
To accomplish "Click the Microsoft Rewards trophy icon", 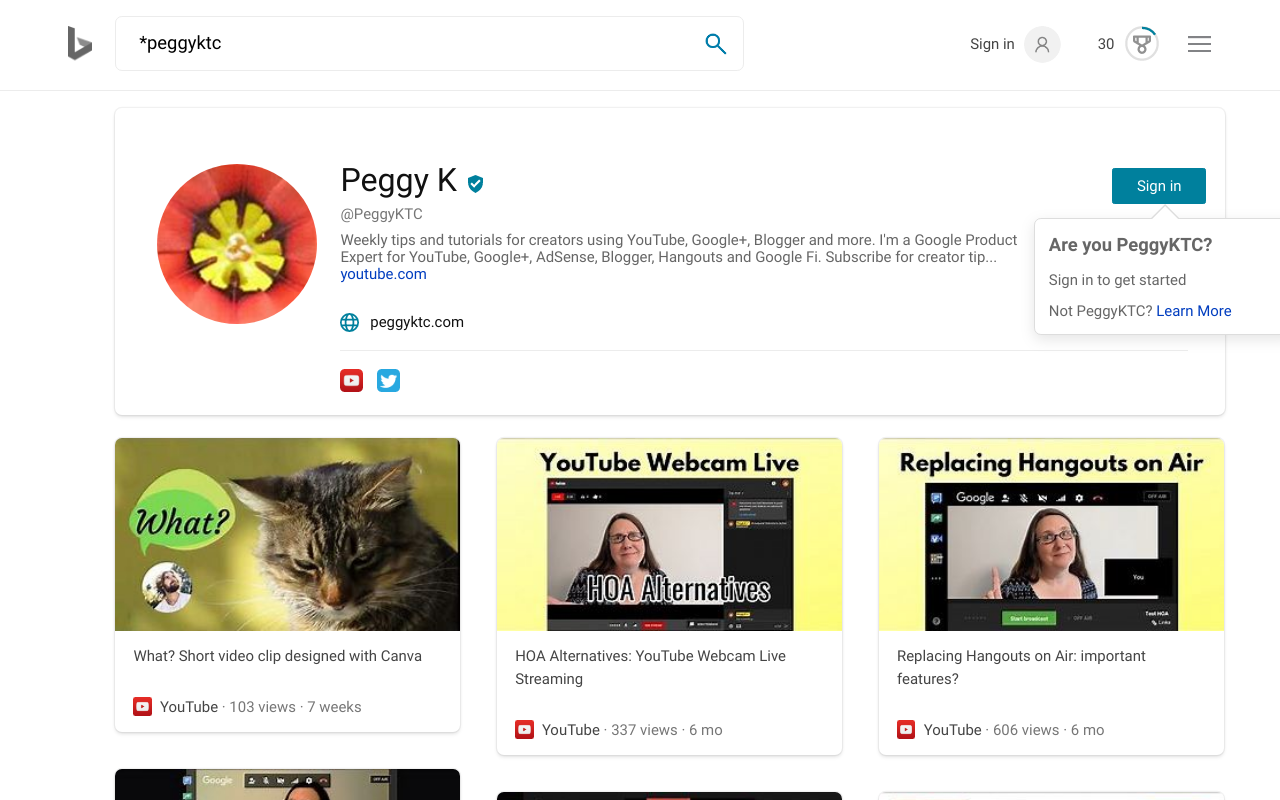I will [x=1140, y=44].
